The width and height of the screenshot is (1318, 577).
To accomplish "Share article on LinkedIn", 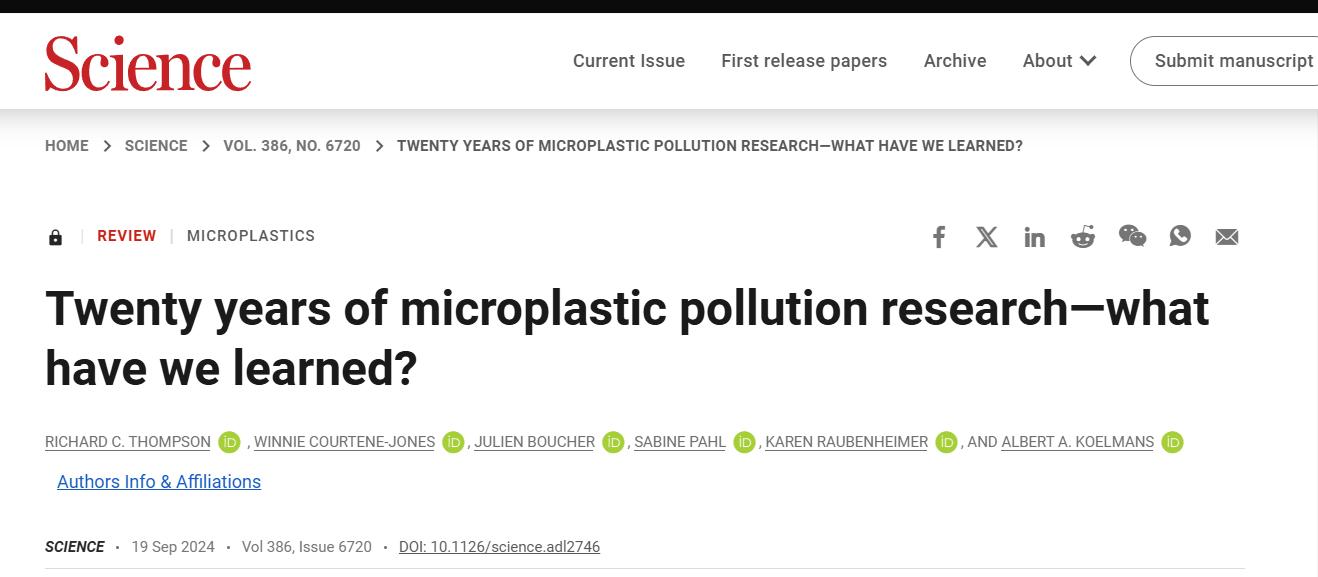I will [x=1035, y=237].
